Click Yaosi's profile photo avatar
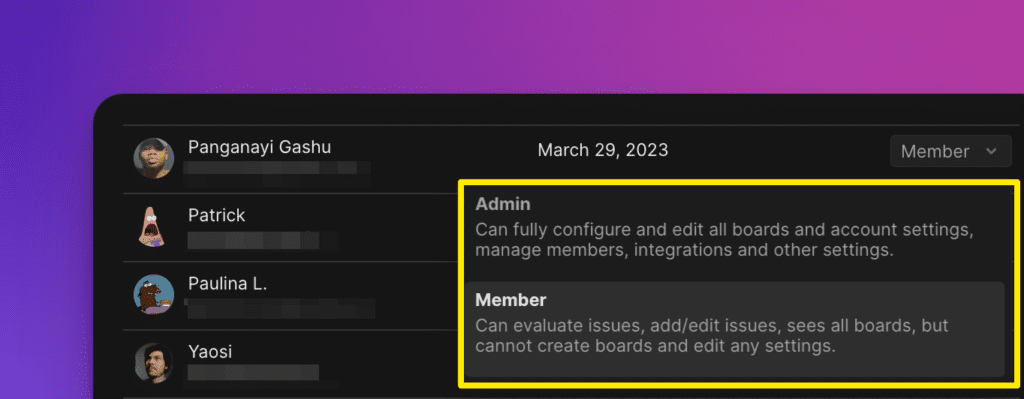 (154, 362)
